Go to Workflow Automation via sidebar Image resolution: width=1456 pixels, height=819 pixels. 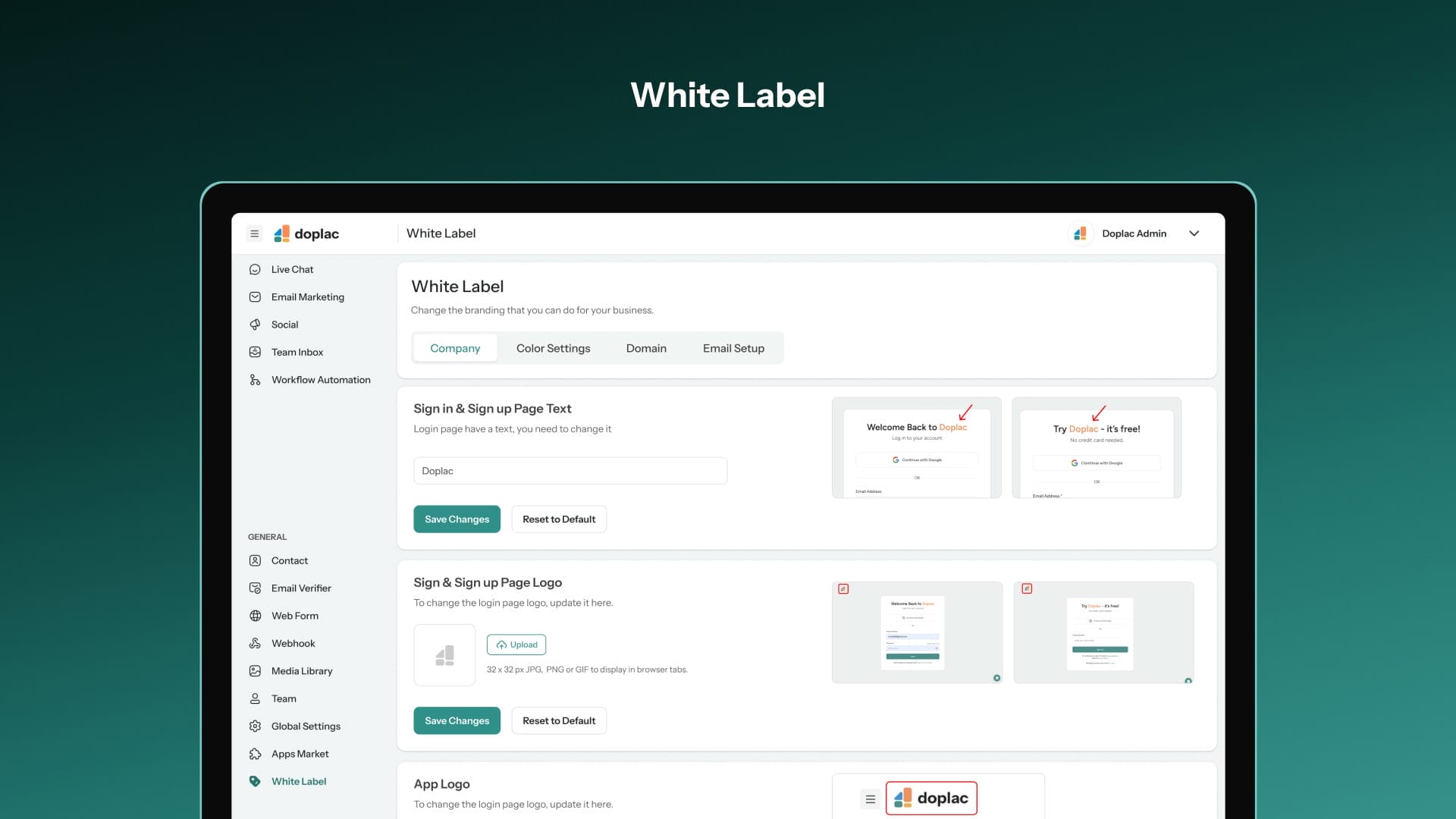pos(320,380)
